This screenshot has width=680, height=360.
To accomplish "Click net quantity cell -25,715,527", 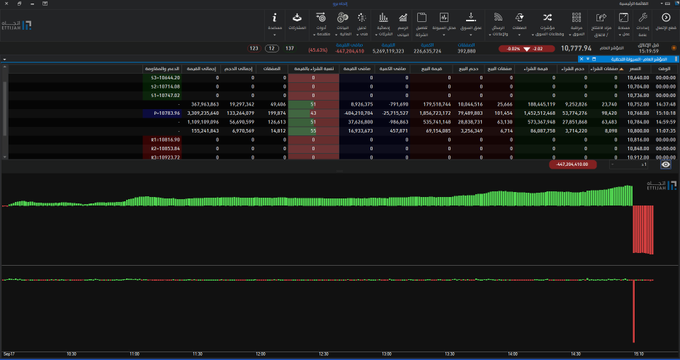I will [x=392, y=113].
